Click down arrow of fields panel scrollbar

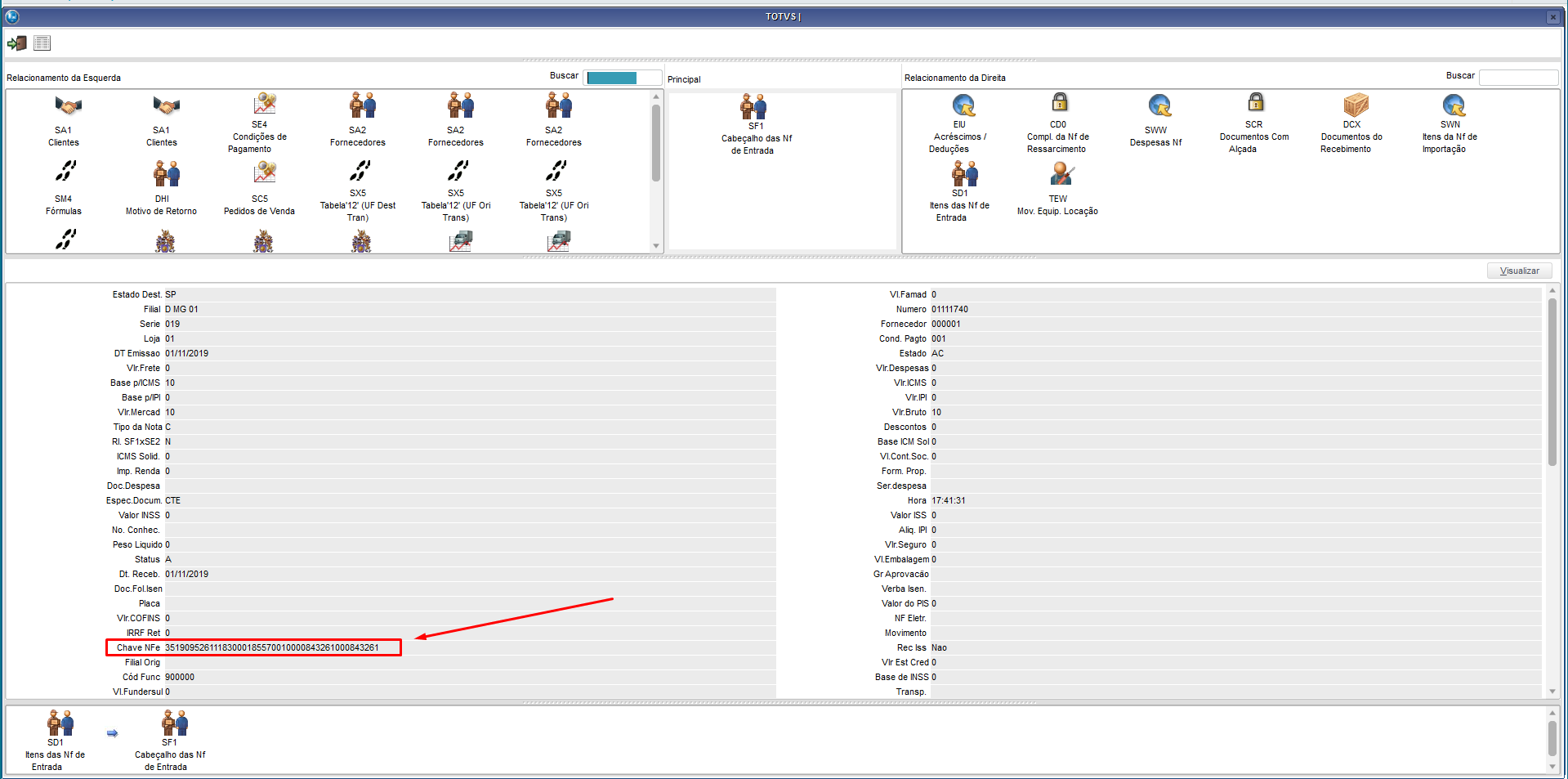1552,692
